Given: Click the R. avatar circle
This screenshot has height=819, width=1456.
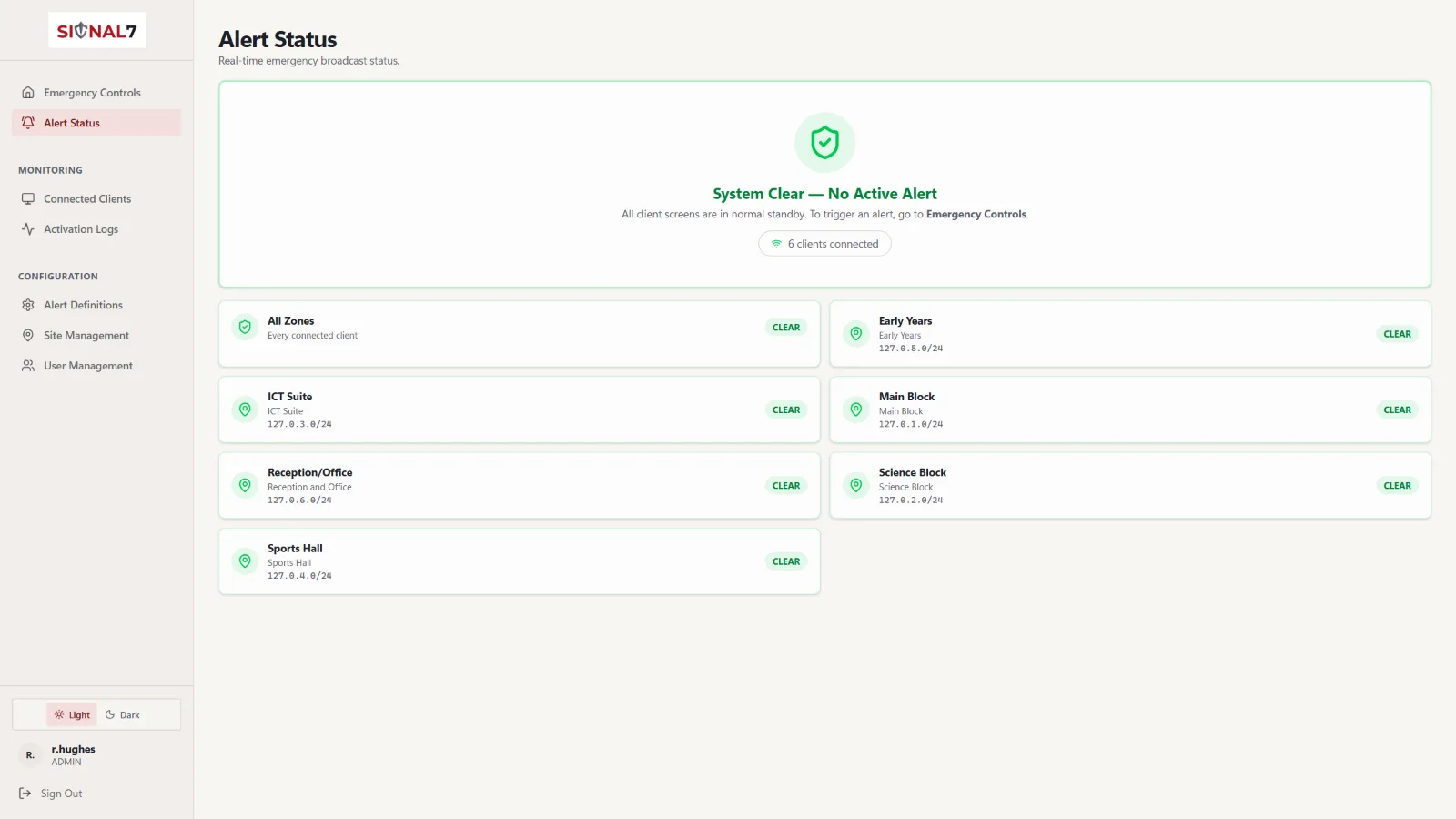Looking at the screenshot, I should 30,755.
